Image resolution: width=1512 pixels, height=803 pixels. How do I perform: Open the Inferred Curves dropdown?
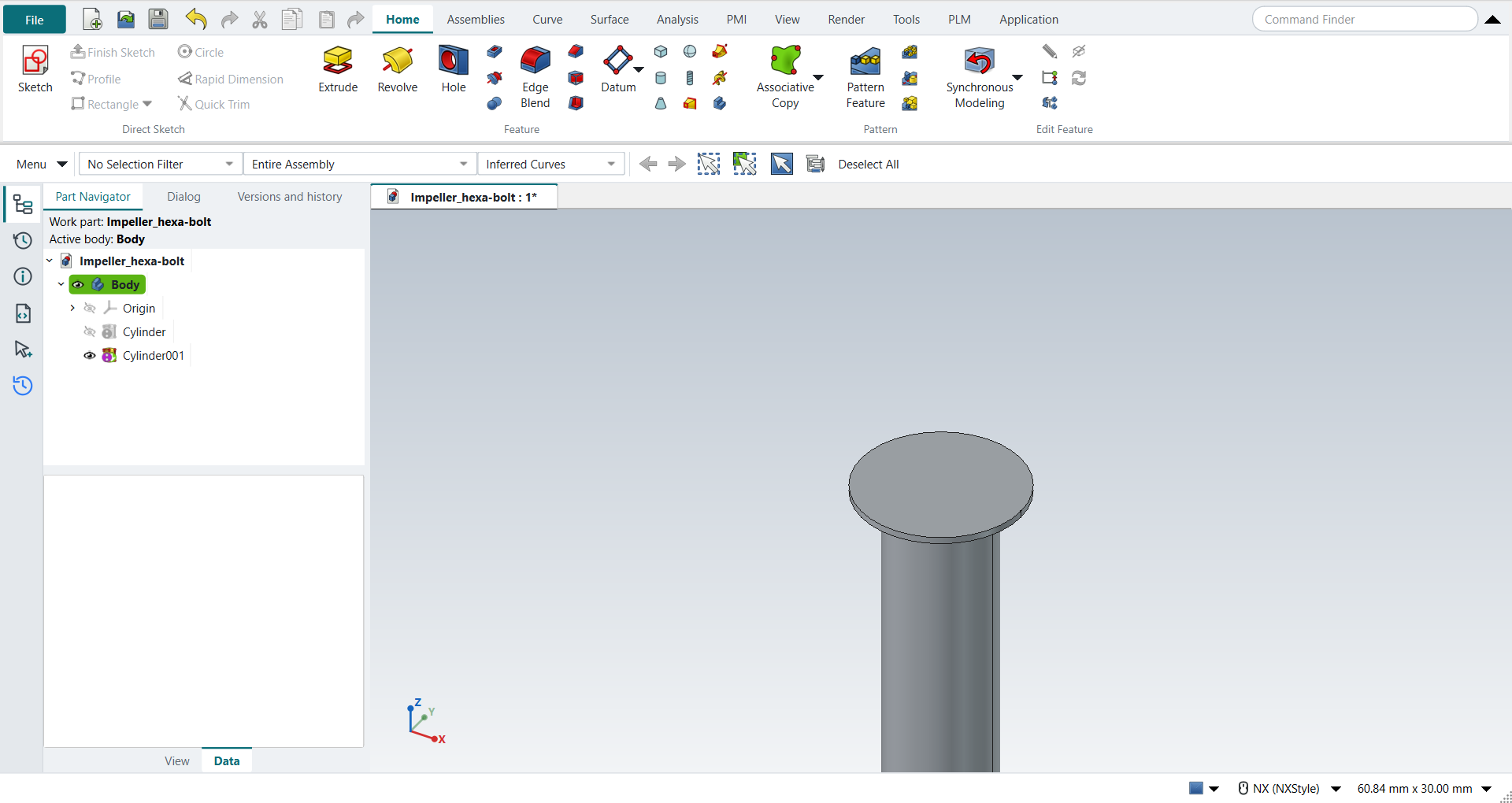pyautogui.click(x=551, y=164)
